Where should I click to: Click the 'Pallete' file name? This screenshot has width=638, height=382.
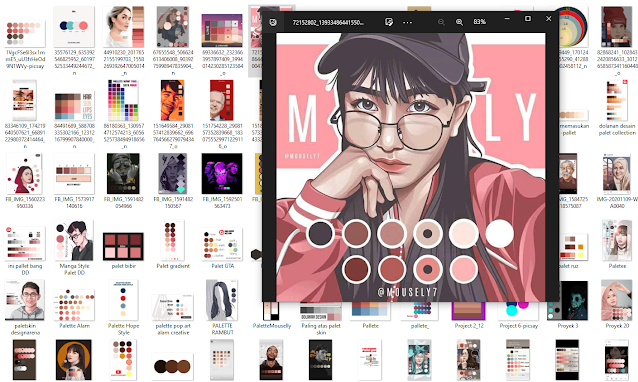click(370, 326)
